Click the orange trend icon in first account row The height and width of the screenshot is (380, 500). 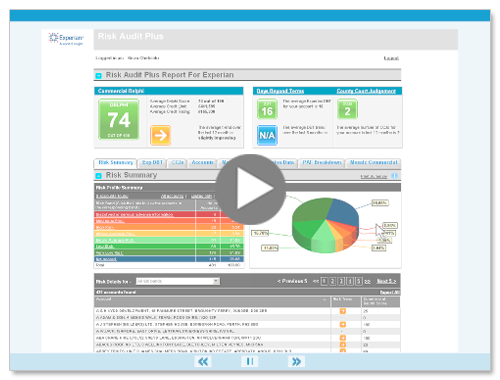pyautogui.click(x=342, y=311)
